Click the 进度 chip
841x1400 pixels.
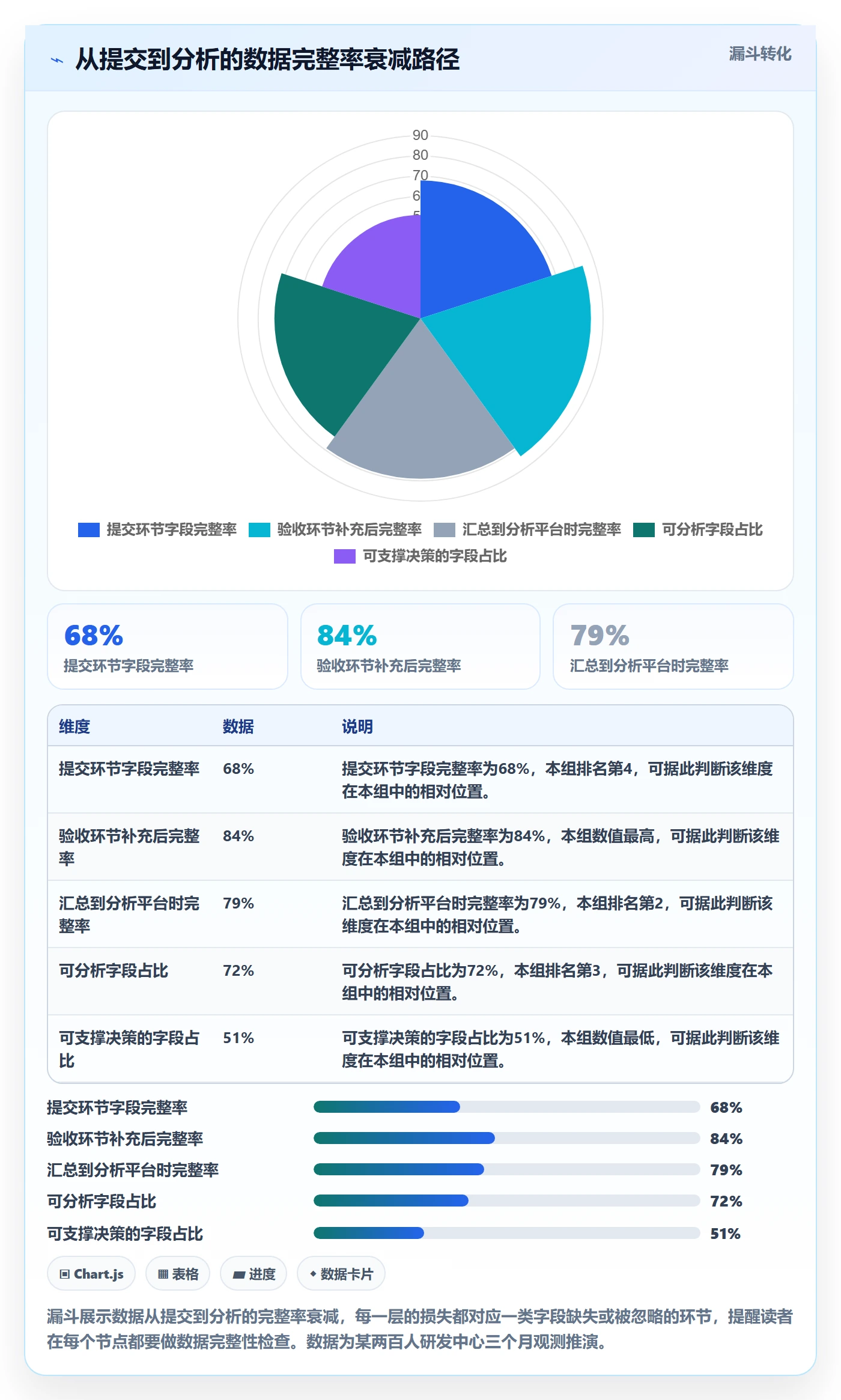click(254, 1273)
